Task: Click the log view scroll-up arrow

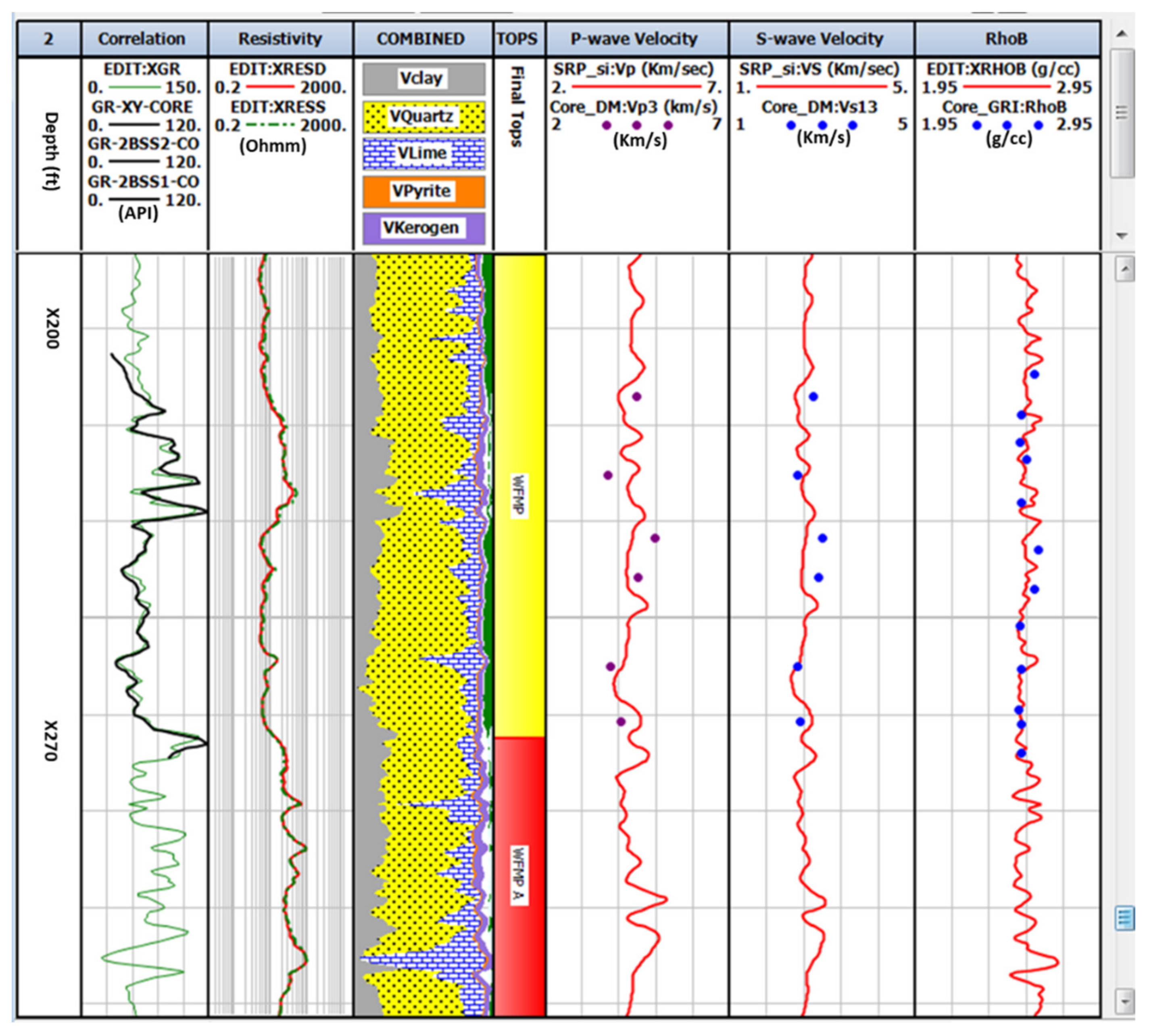Action: (x=1124, y=269)
